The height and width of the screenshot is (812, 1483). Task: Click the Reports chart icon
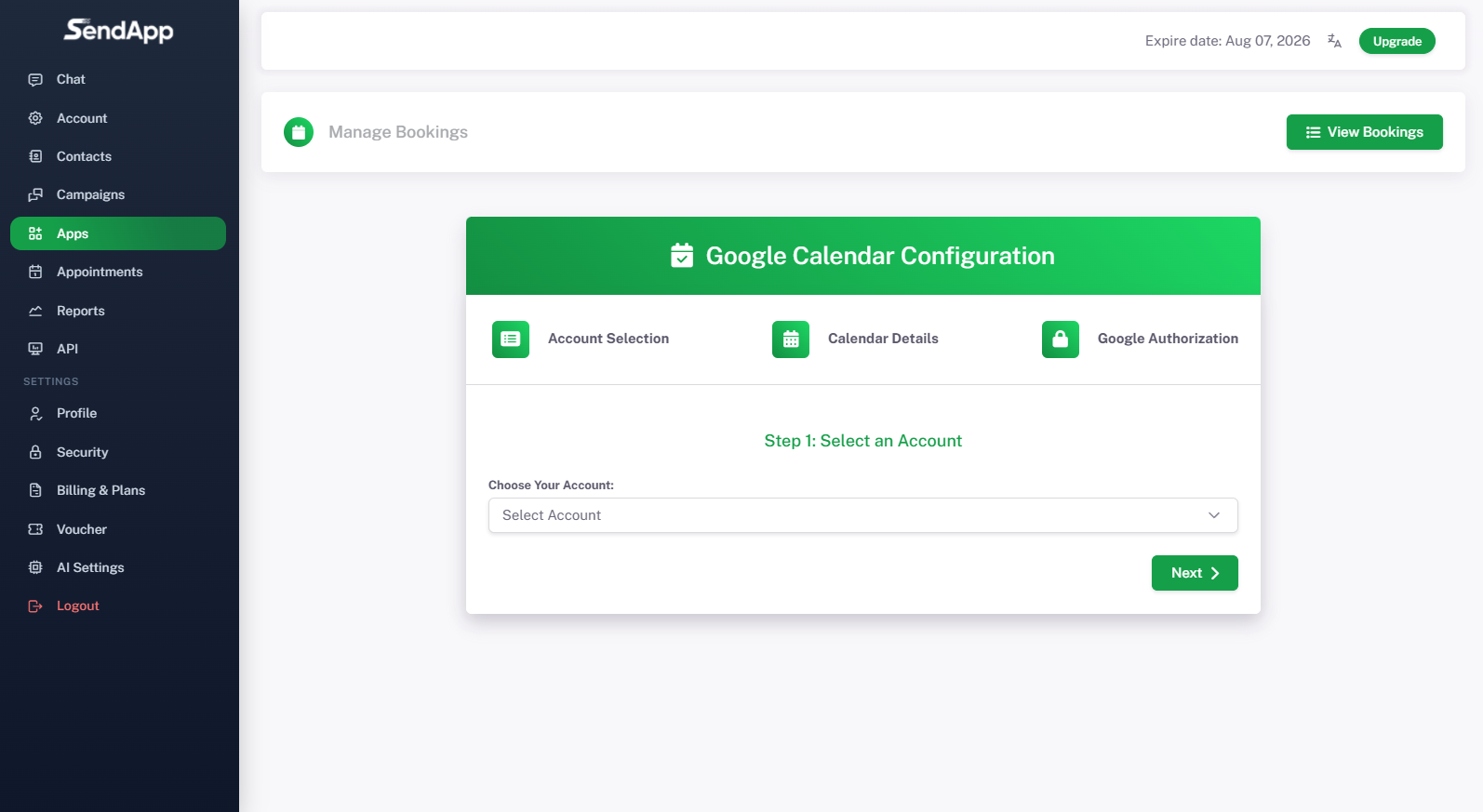coord(35,311)
